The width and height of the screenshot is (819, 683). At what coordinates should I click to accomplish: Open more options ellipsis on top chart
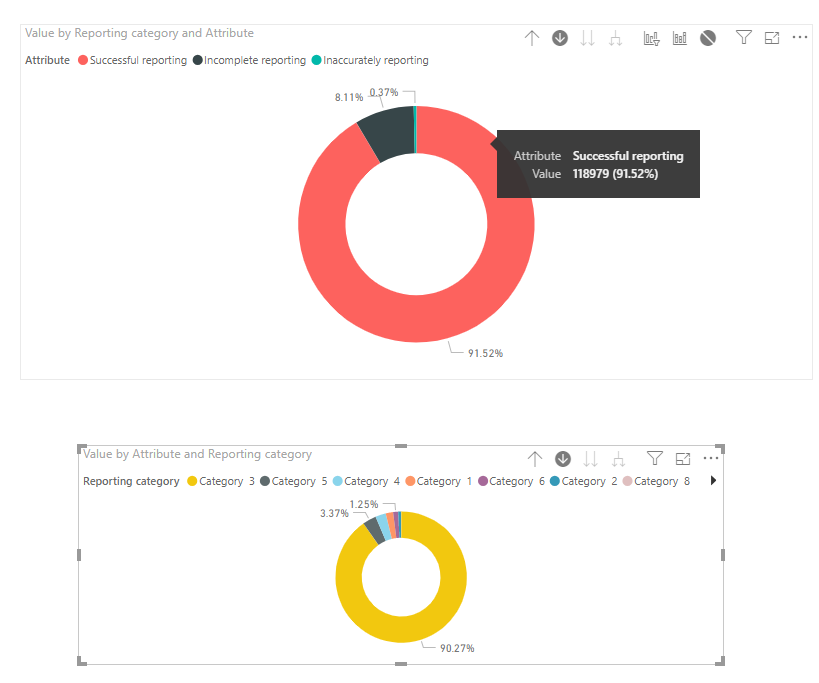tap(800, 37)
